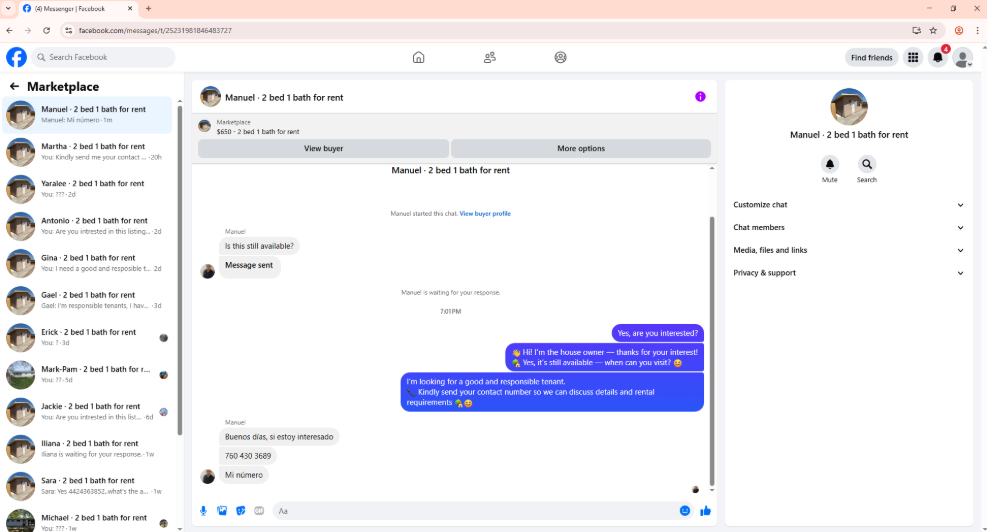The height and width of the screenshot is (532, 987).
Task: Click the Mute bell icon
Action: [830, 164]
